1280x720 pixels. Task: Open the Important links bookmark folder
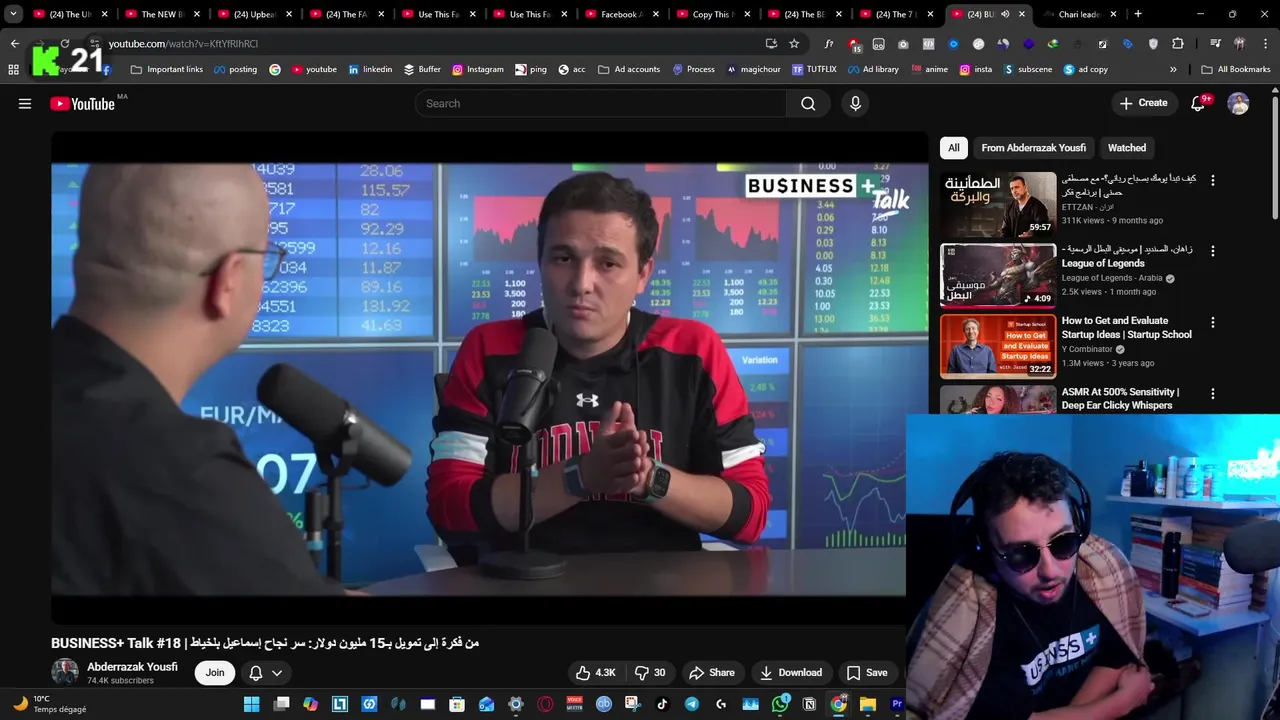(x=167, y=69)
